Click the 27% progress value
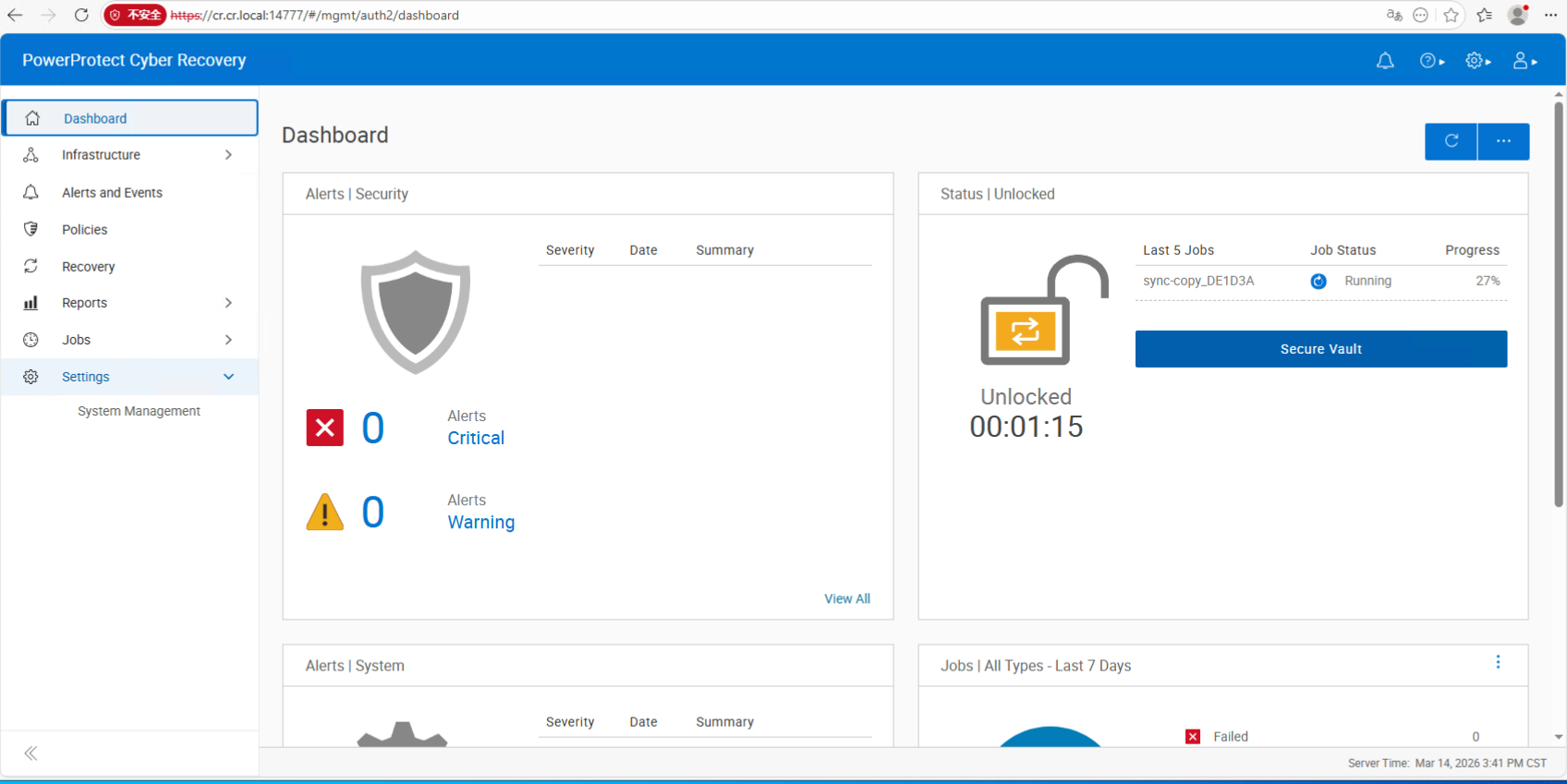Viewport: 1567px width, 784px height. (x=1488, y=281)
